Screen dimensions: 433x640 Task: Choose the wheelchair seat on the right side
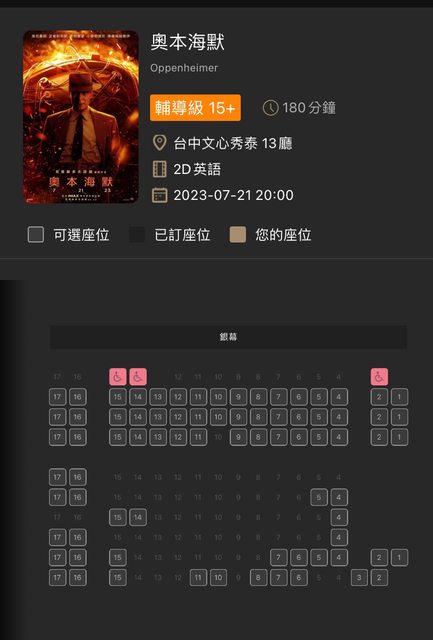tap(379, 377)
